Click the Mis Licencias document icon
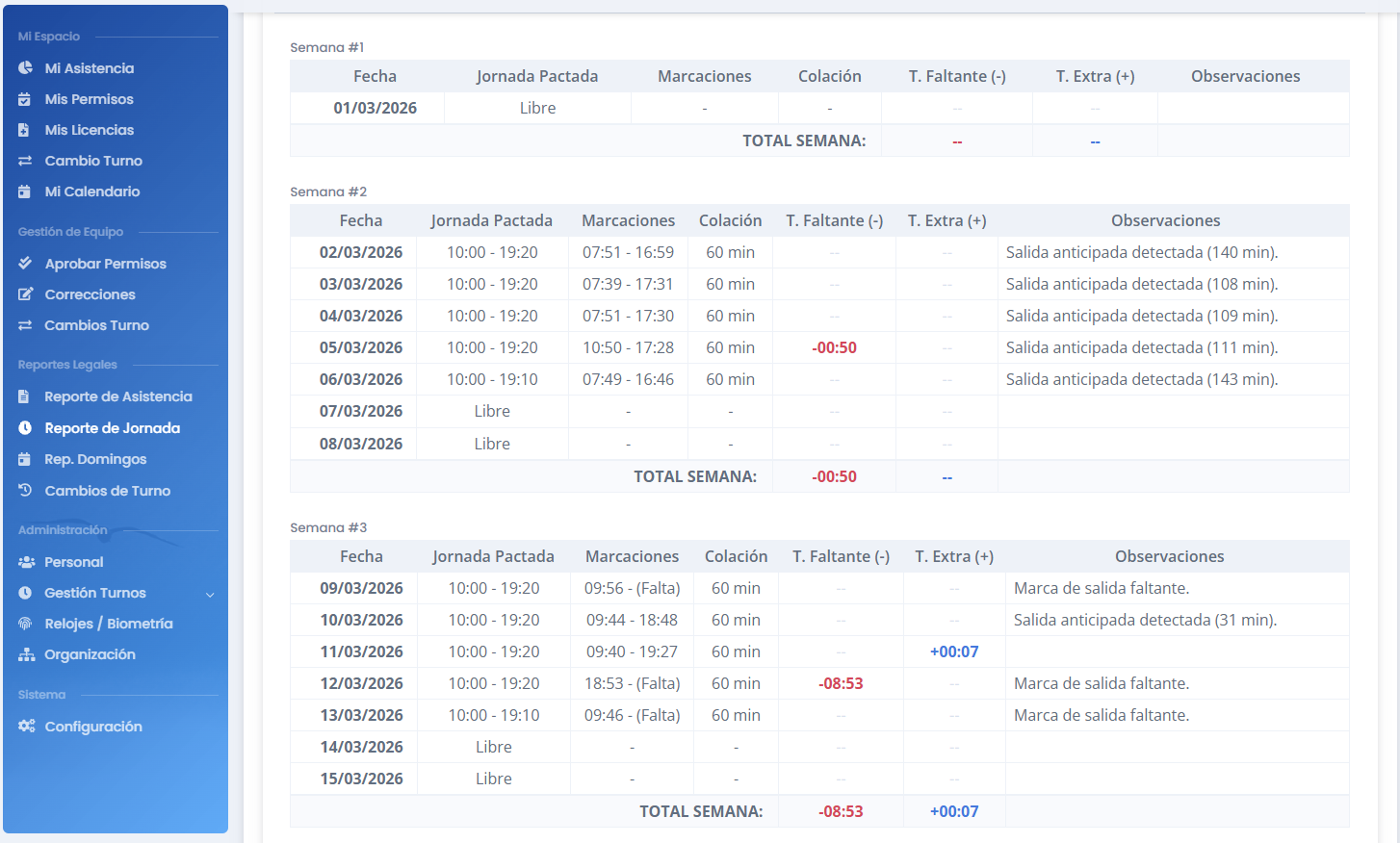Viewport: 1400px width, 843px height. 25,130
